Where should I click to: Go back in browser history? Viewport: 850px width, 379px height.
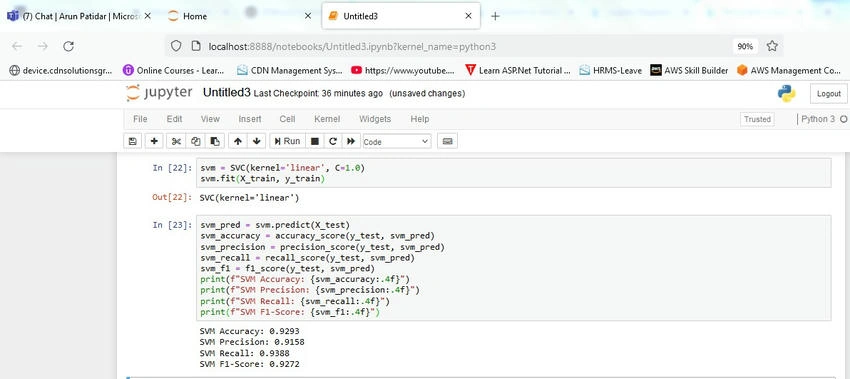17,47
